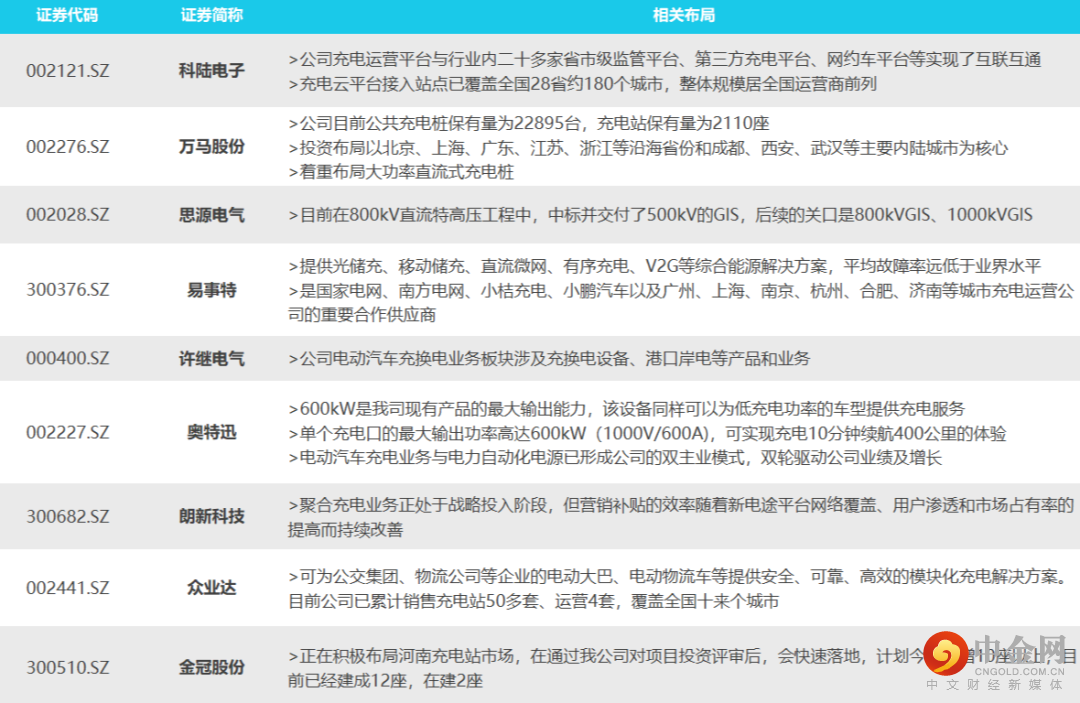The width and height of the screenshot is (1080, 703).
Task: Click 思源电气 description about 800kV直流特高压工程
Action: 661,215
